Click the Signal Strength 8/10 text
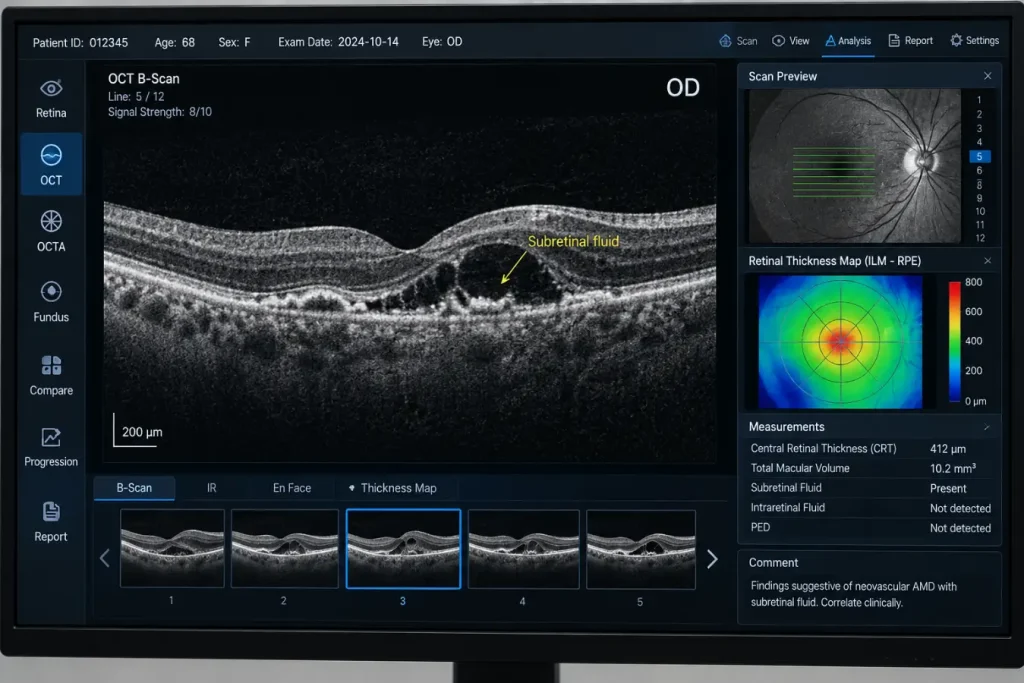 pyautogui.click(x=160, y=112)
